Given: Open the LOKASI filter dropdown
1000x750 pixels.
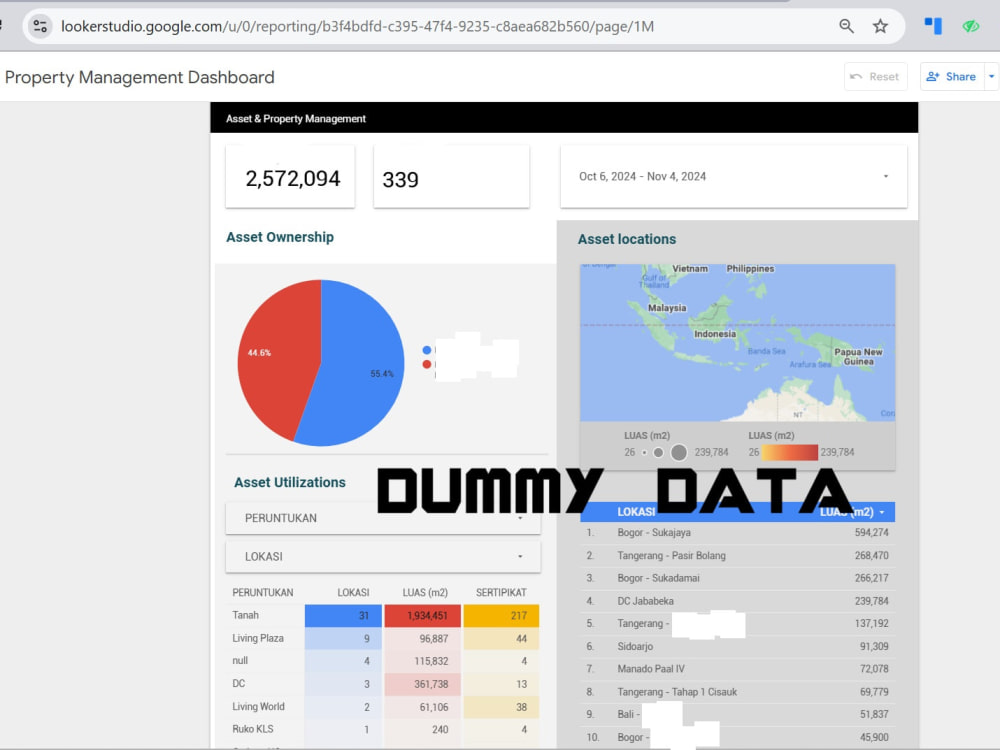Looking at the screenshot, I should tap(383, 556).
